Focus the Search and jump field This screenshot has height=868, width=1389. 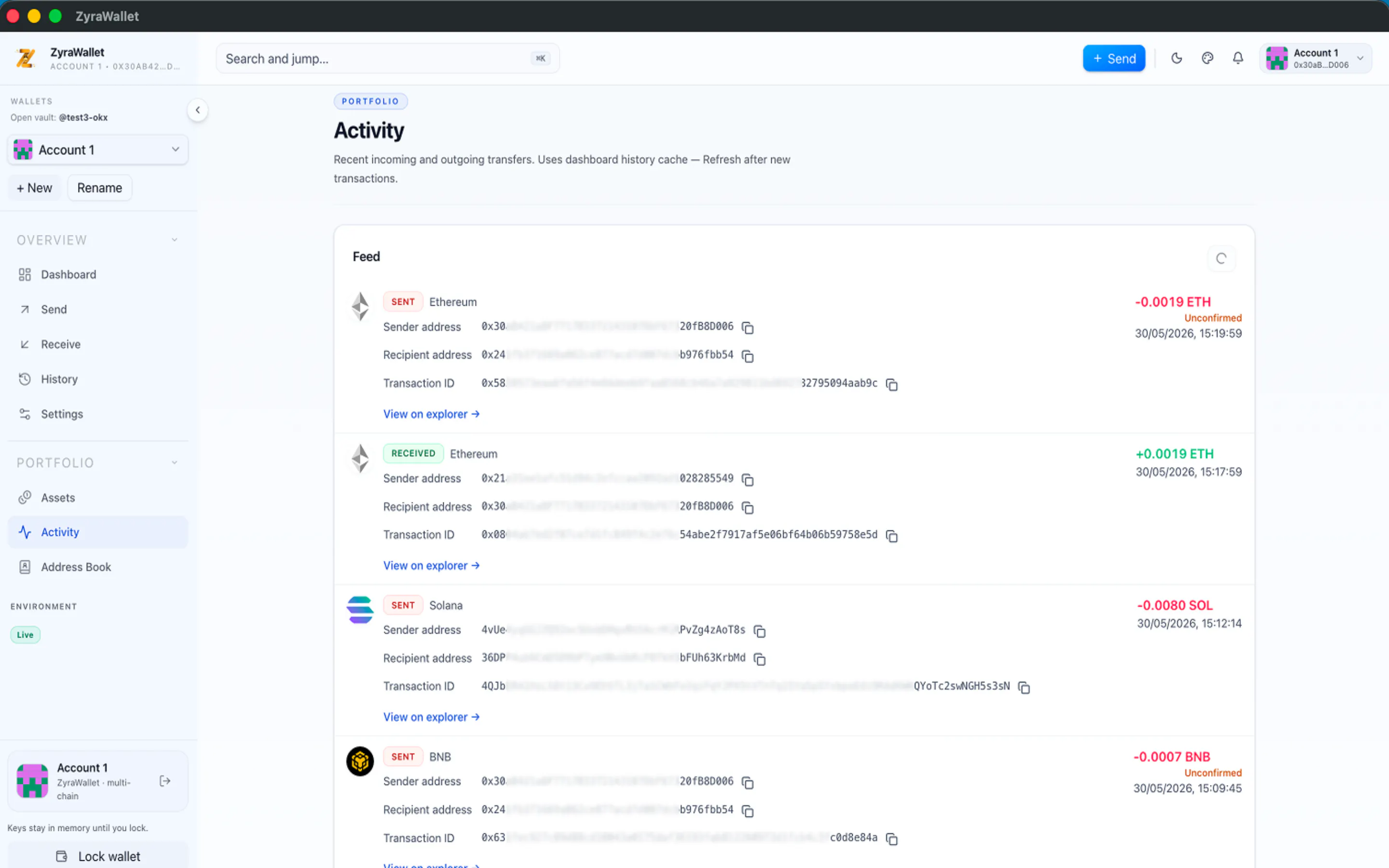[x=387, y=58]
